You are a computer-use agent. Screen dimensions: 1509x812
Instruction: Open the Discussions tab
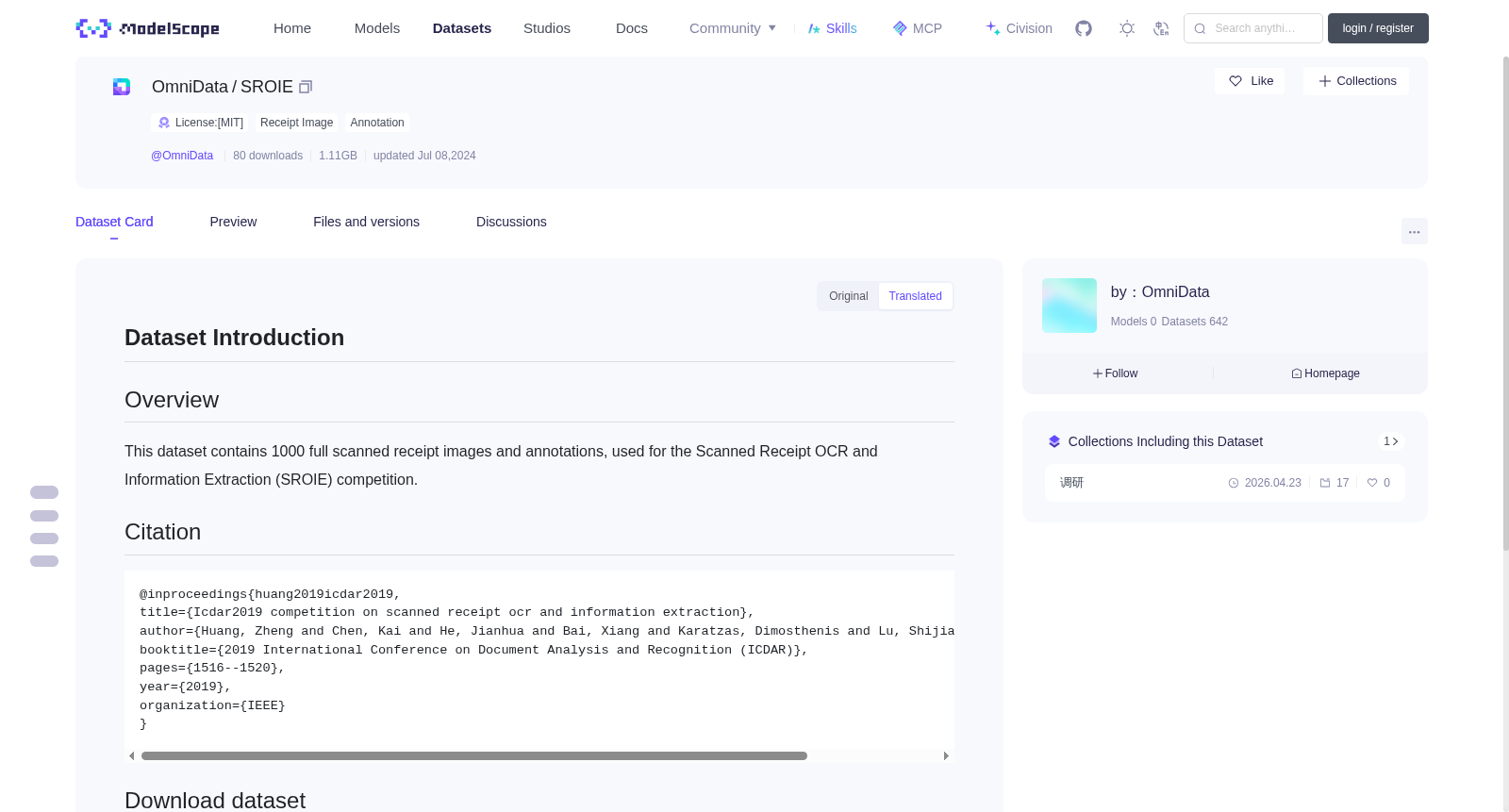tap(511, 222)
